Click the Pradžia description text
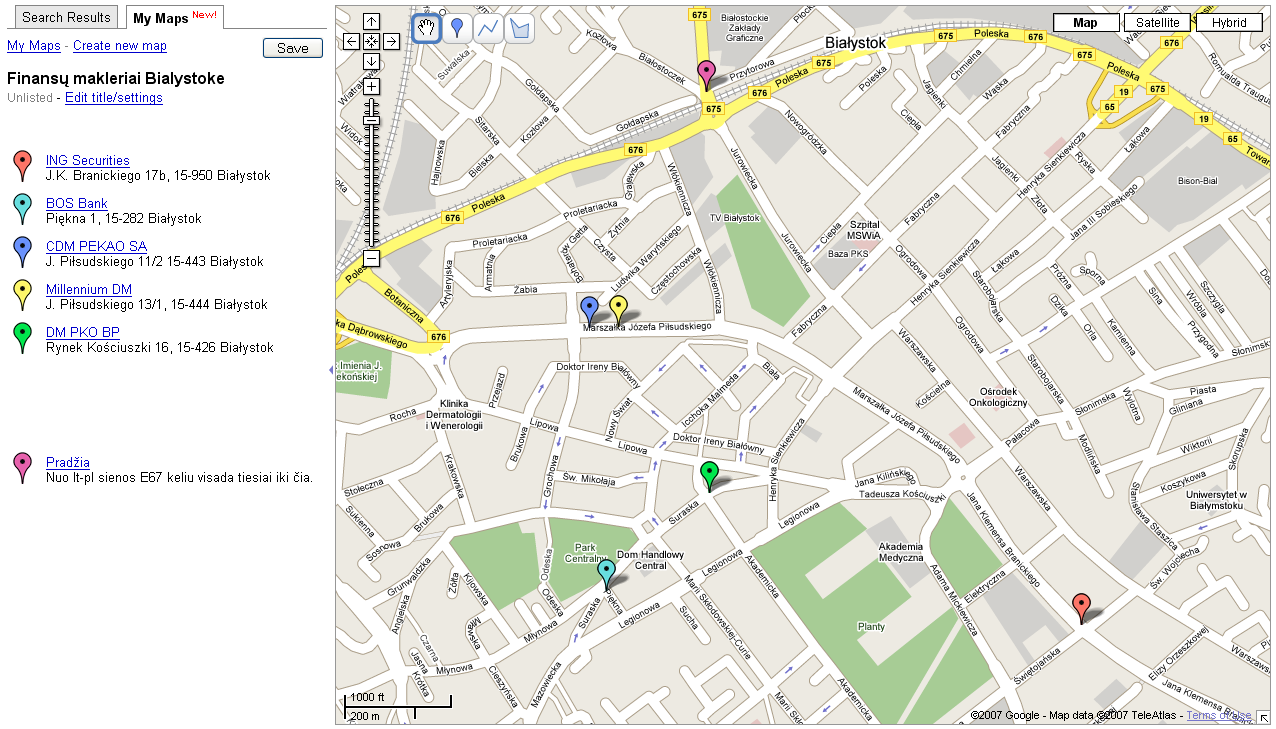Viewport: 1276px width, 729px height. [x=180, y=477]
